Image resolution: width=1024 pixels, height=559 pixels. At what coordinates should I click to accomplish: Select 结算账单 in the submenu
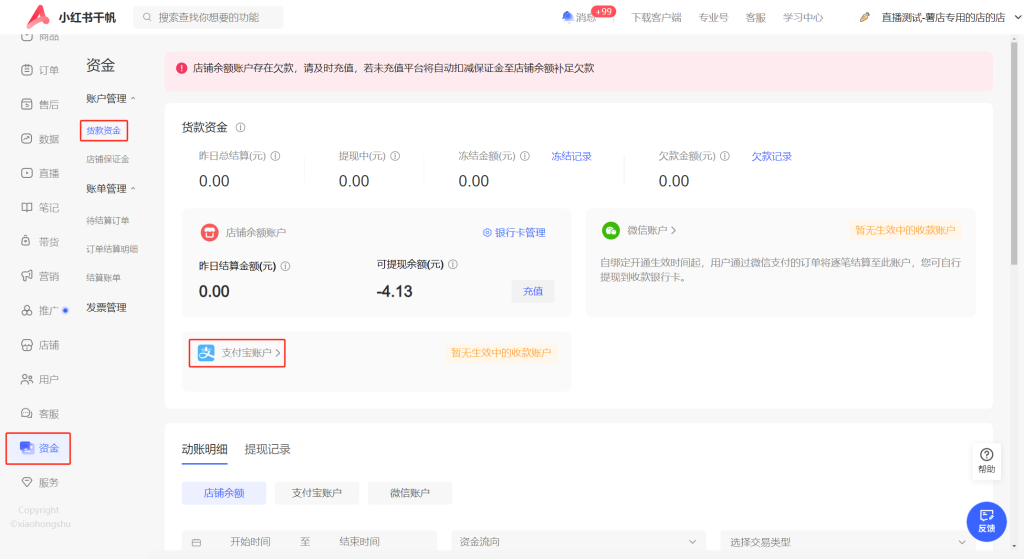click(x=103, y=278)
